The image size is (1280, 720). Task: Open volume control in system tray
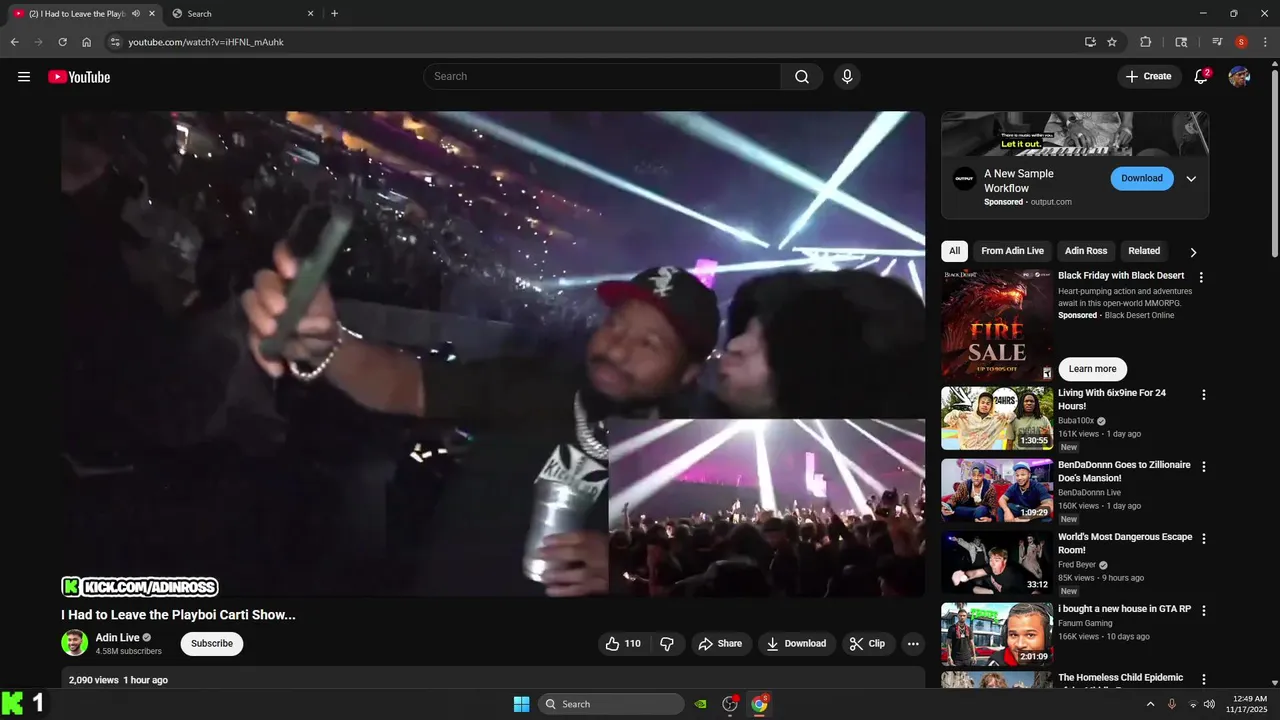tap(1209, 704)
